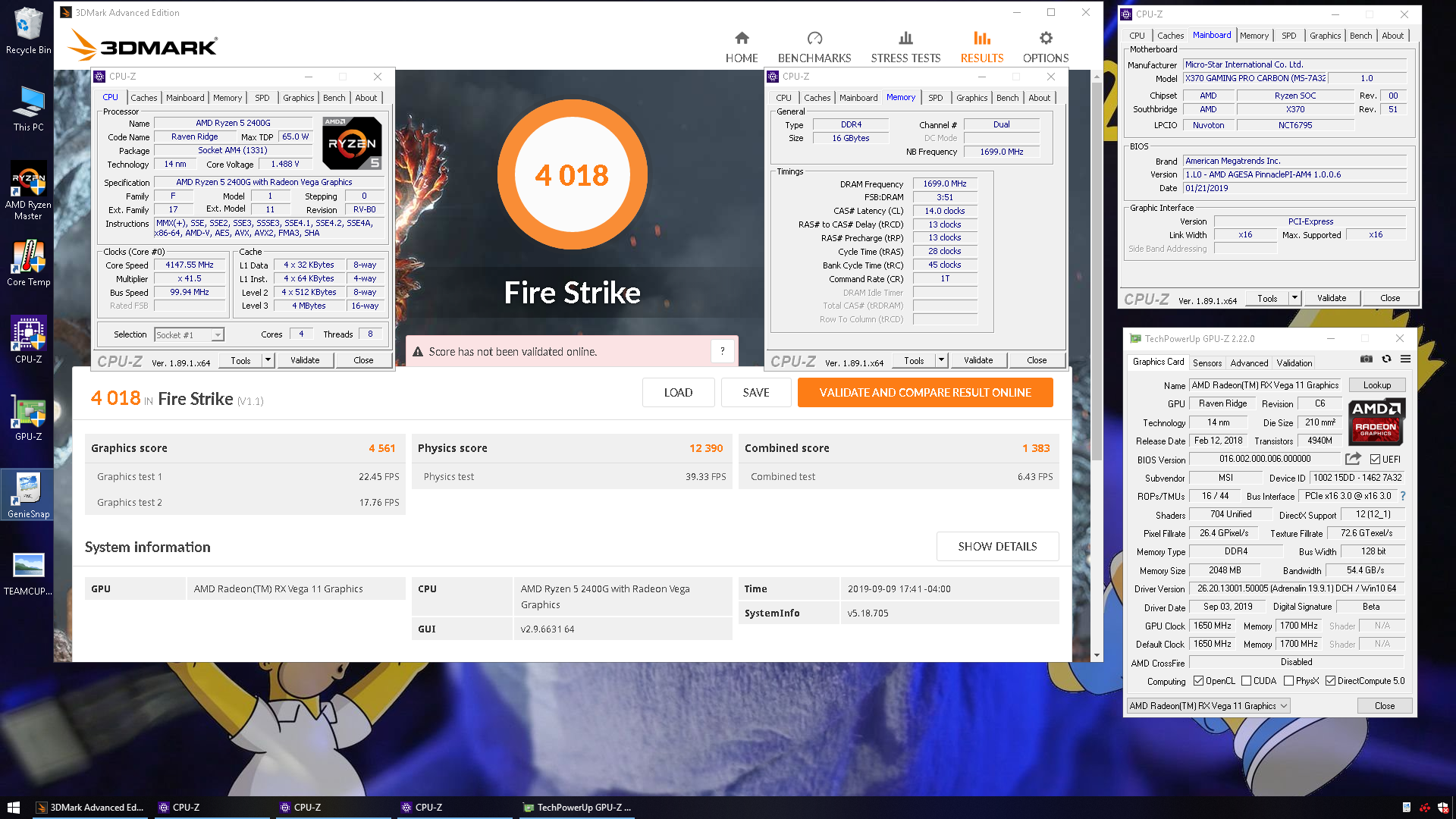Click the GPU-Z BIOS export share icon
Viewport: 1456px width, 819px height.
coord(1353,459)
